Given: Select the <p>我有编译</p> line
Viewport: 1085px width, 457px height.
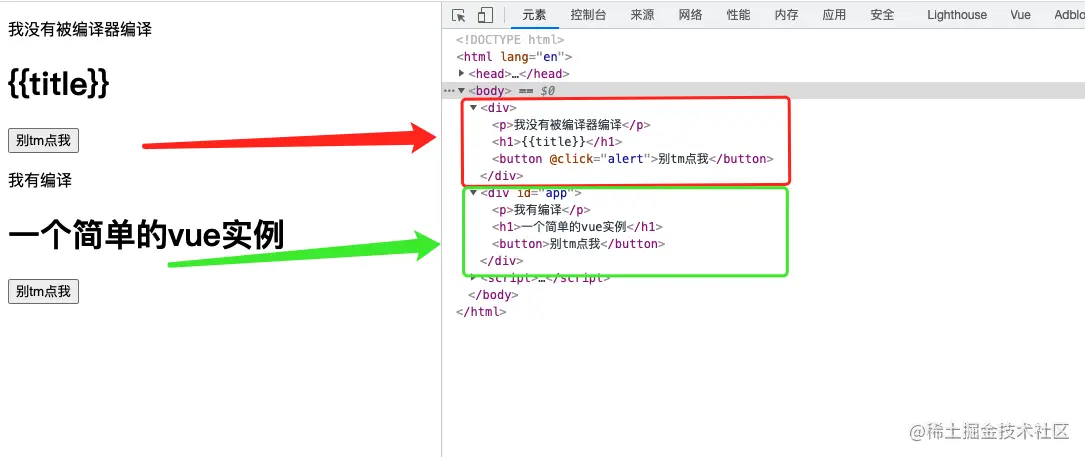Looking at the screenshot, I should point(541,210).
